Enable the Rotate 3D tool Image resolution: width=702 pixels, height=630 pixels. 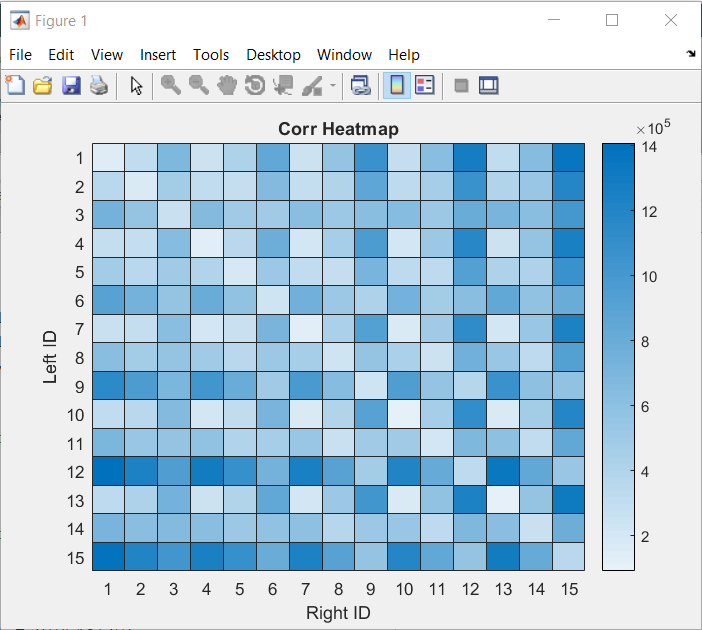click(255, 85)
